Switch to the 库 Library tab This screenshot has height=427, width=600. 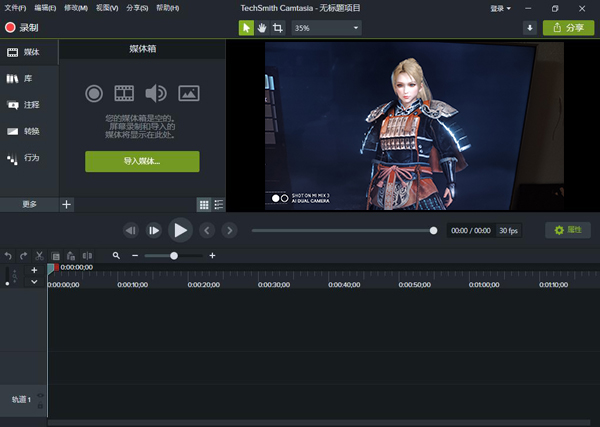click(29, 78)
